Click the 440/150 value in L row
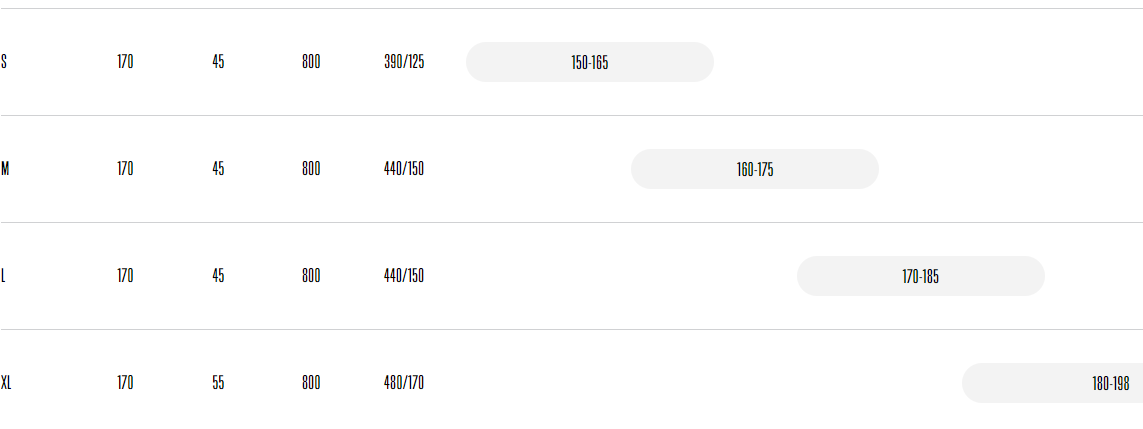The height and width of the screenshot is (429, 1143). click(x=404, y=276)
